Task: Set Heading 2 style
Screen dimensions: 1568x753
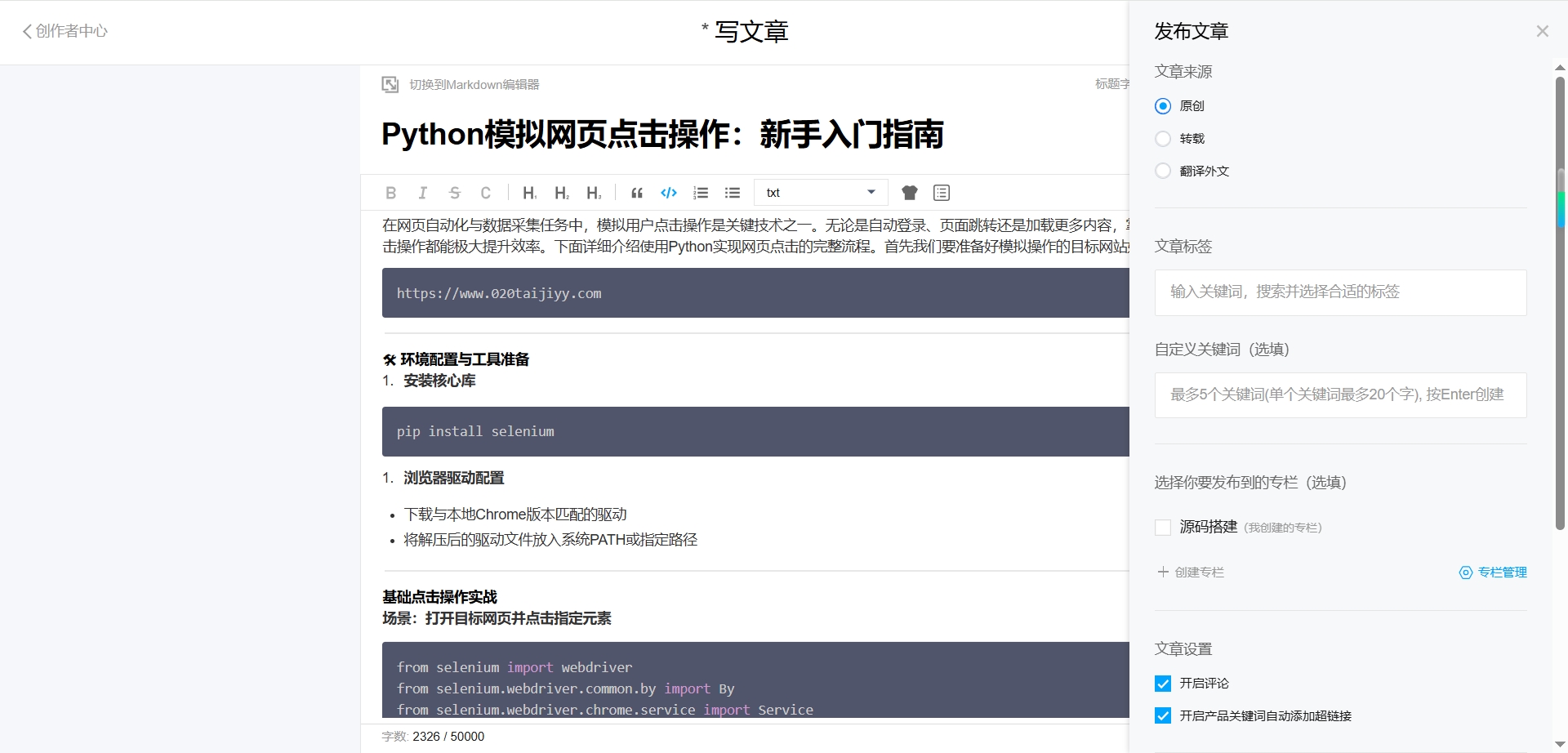Action: pyautogui.click(x=562, y=193)
